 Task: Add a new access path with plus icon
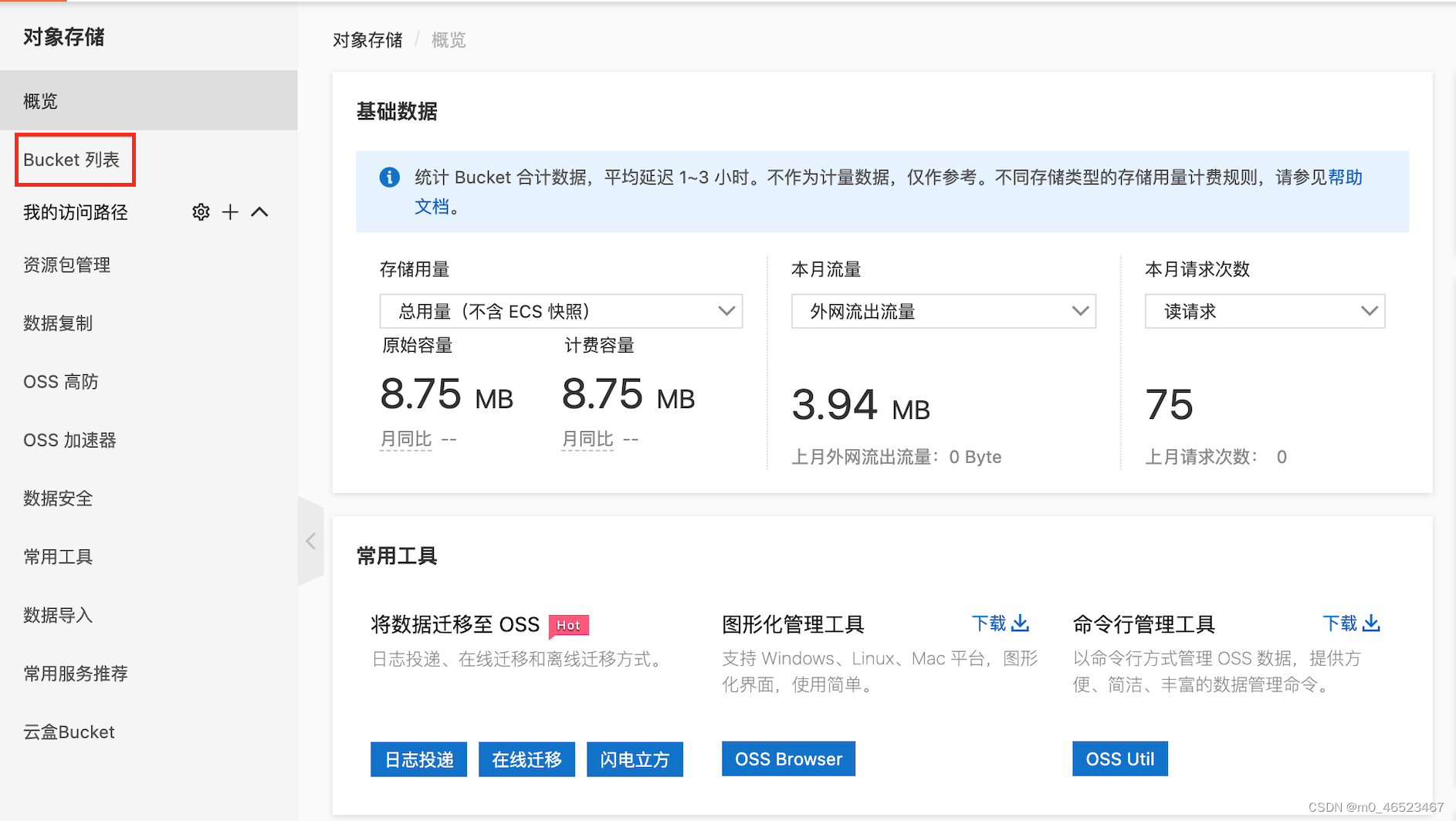(230, 212)
